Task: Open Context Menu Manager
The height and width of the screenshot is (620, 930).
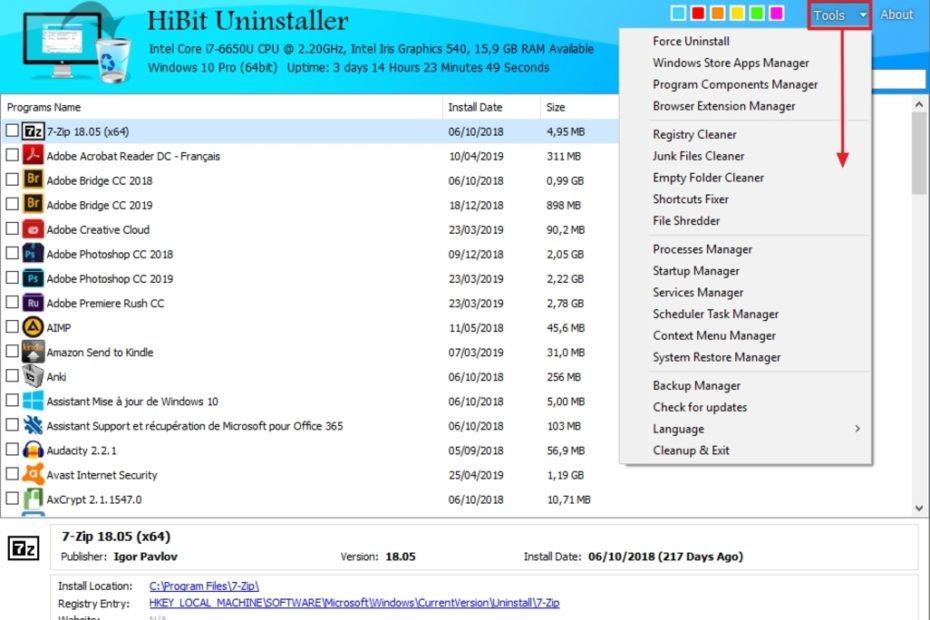Action: pos(714,336)
